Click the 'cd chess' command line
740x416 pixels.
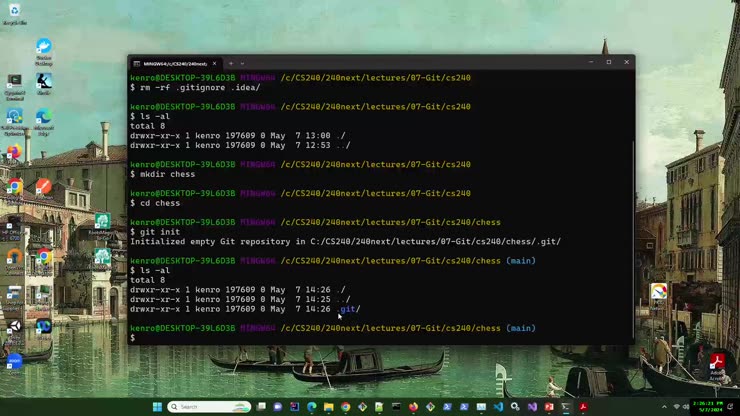coord(155,203)
